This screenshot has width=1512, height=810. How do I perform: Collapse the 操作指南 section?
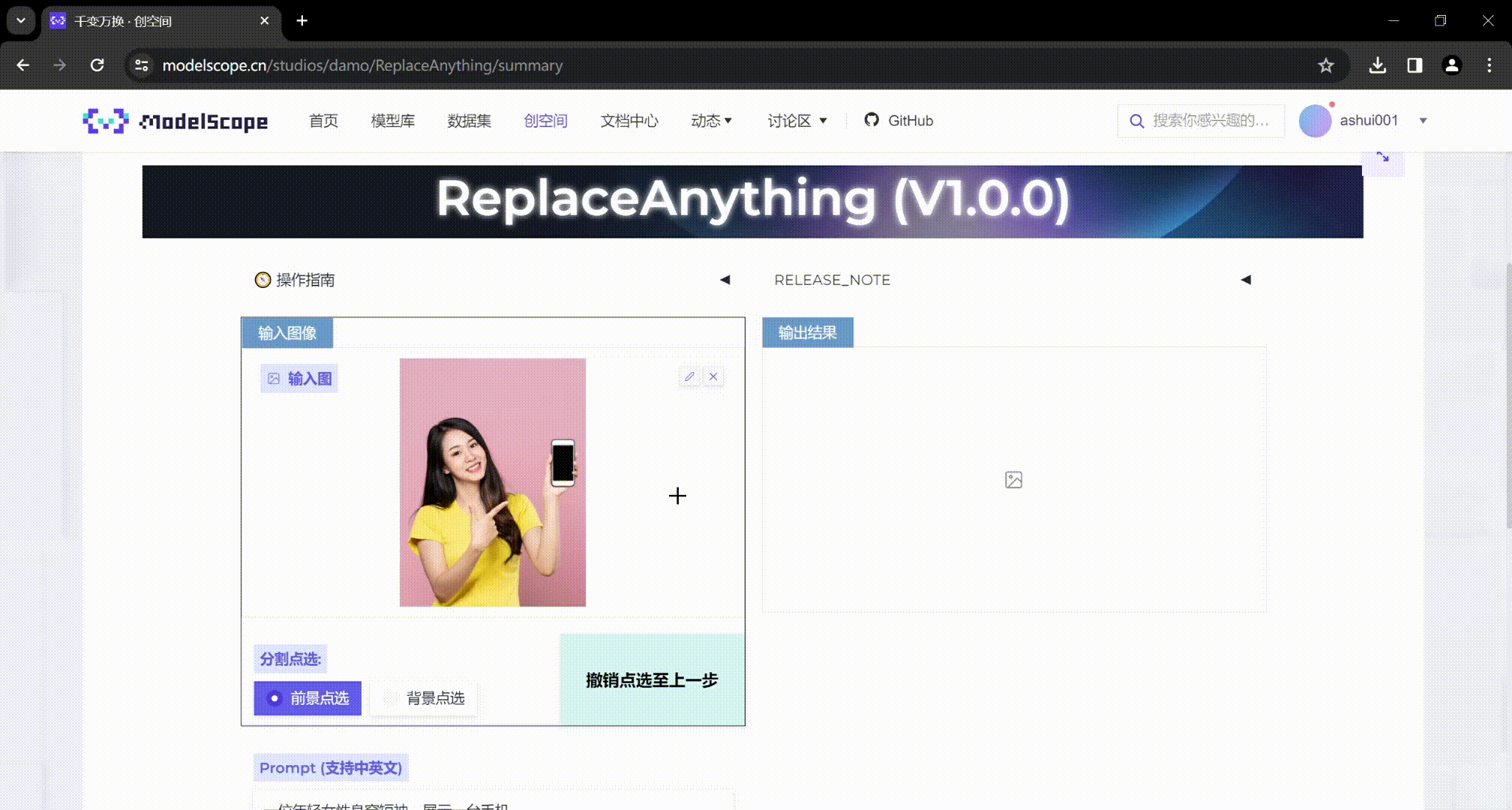pos(725,279)
